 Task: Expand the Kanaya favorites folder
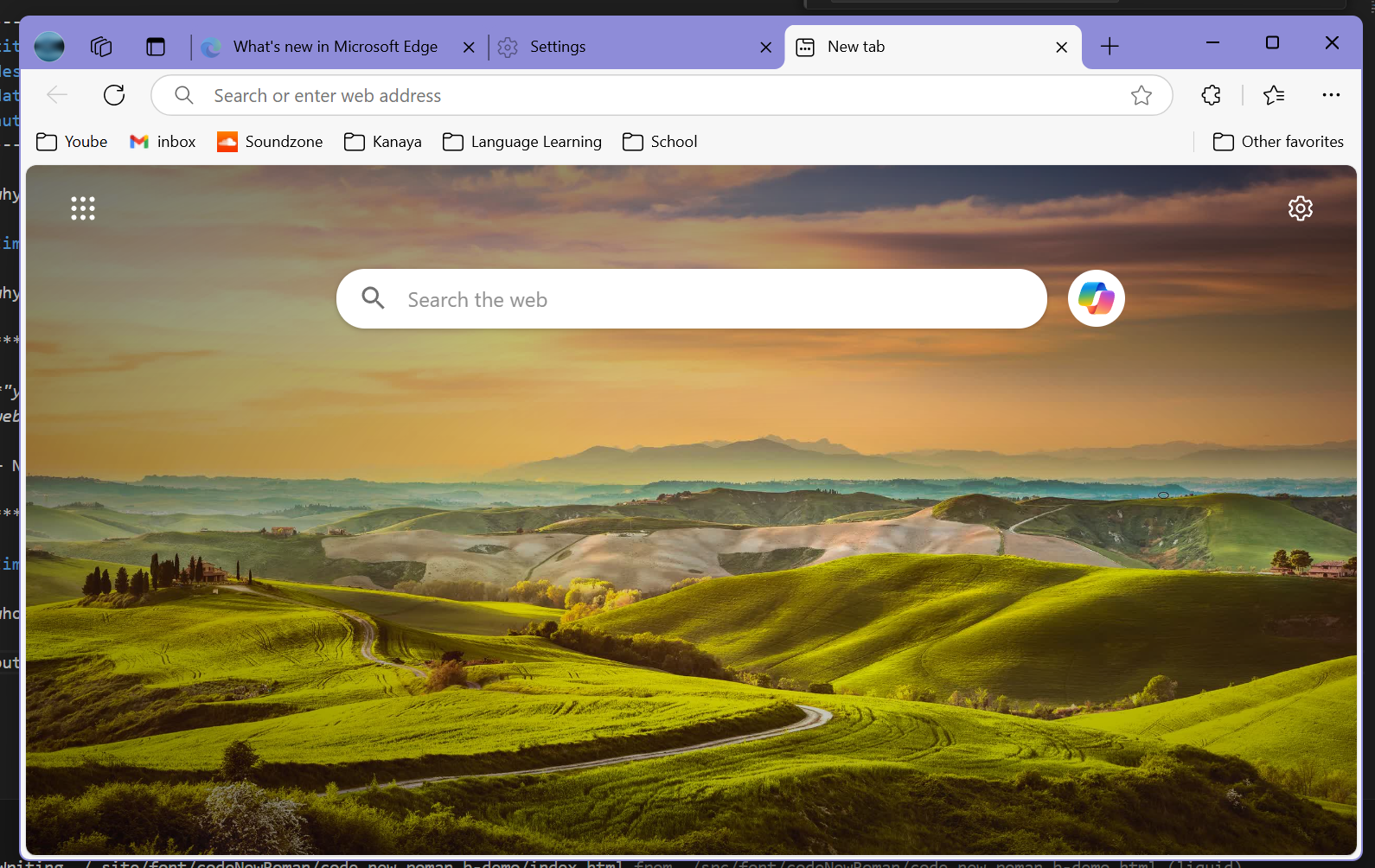pos(383,142)
